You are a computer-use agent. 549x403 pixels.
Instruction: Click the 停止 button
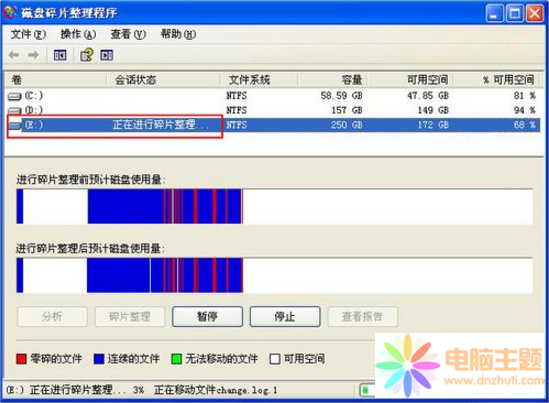(285, 317)
